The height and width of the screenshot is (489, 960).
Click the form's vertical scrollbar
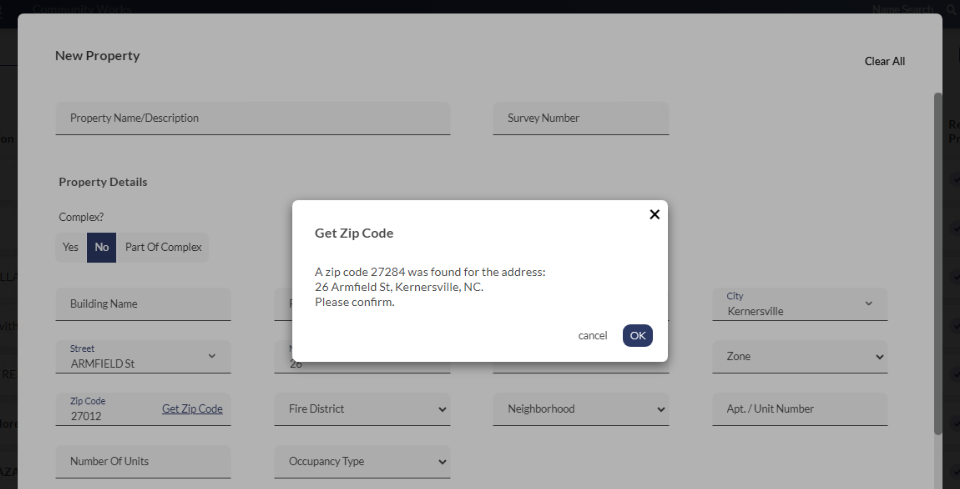(x=937, y=260)
